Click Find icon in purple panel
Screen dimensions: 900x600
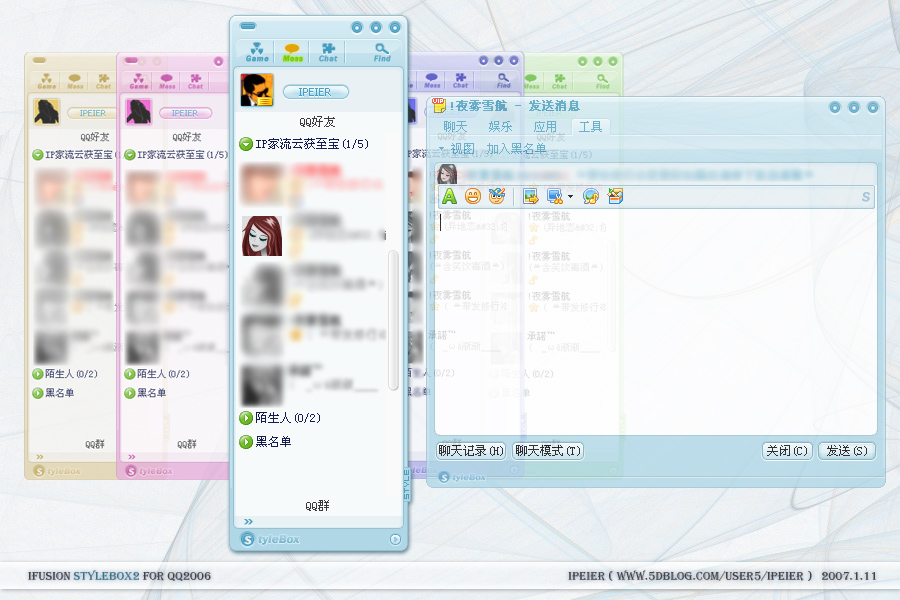(503, 80)
